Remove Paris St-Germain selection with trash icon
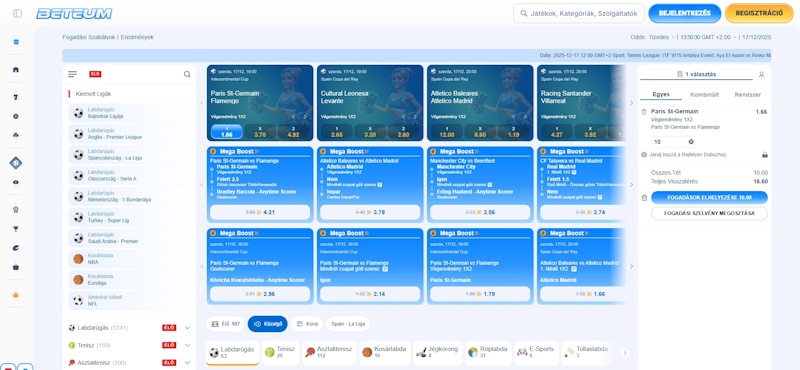The image size is (800, 370). click(644, 111)
